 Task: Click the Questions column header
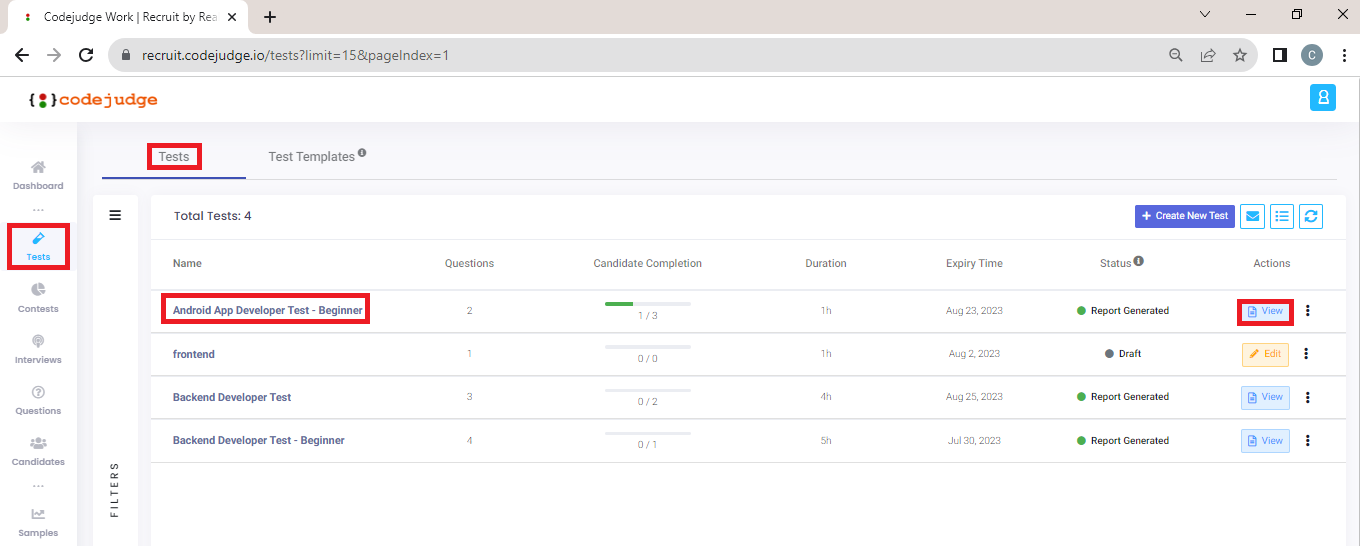pyautogui.click(x=469, y=264)
